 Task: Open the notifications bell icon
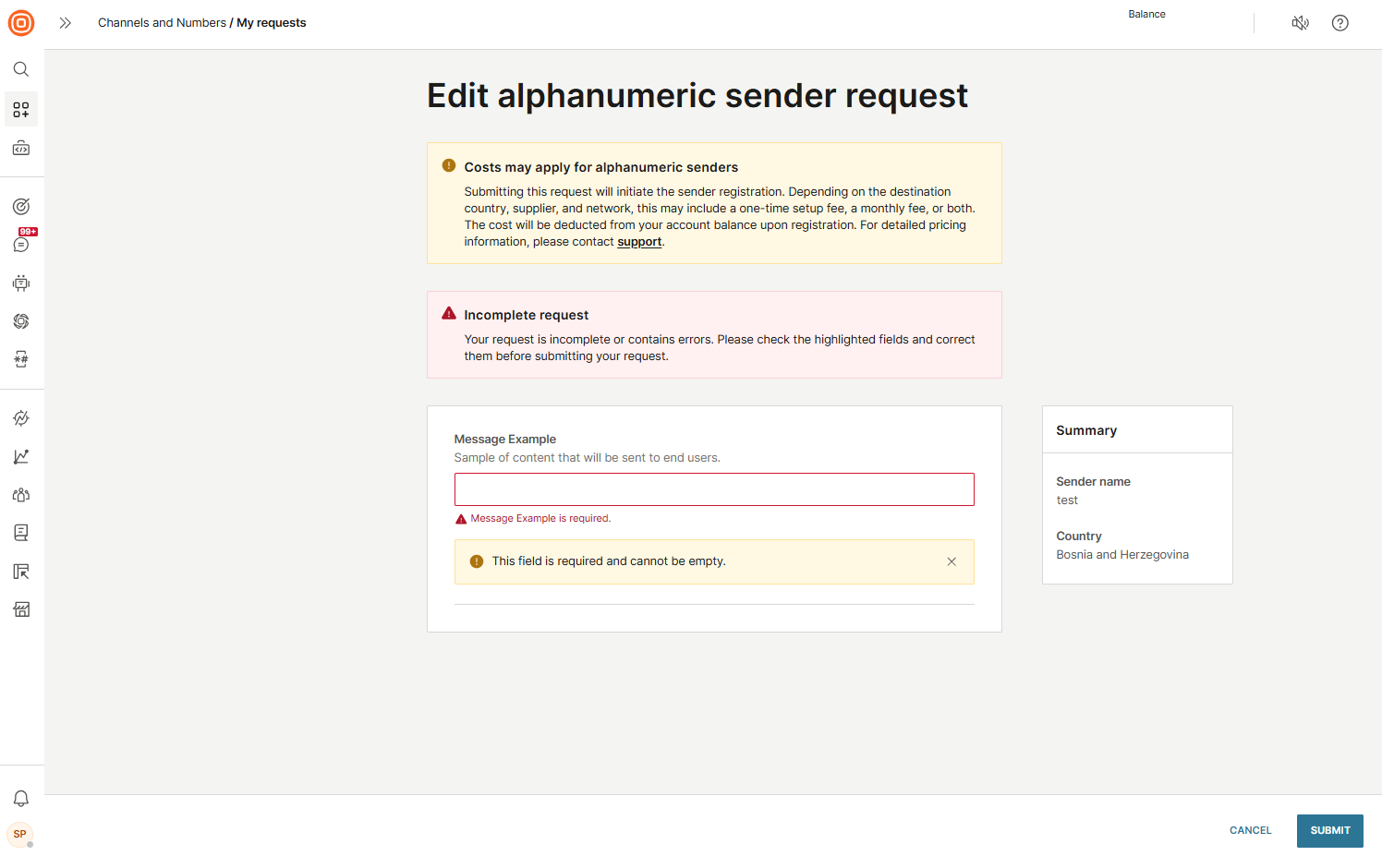[x=21, y=799]
